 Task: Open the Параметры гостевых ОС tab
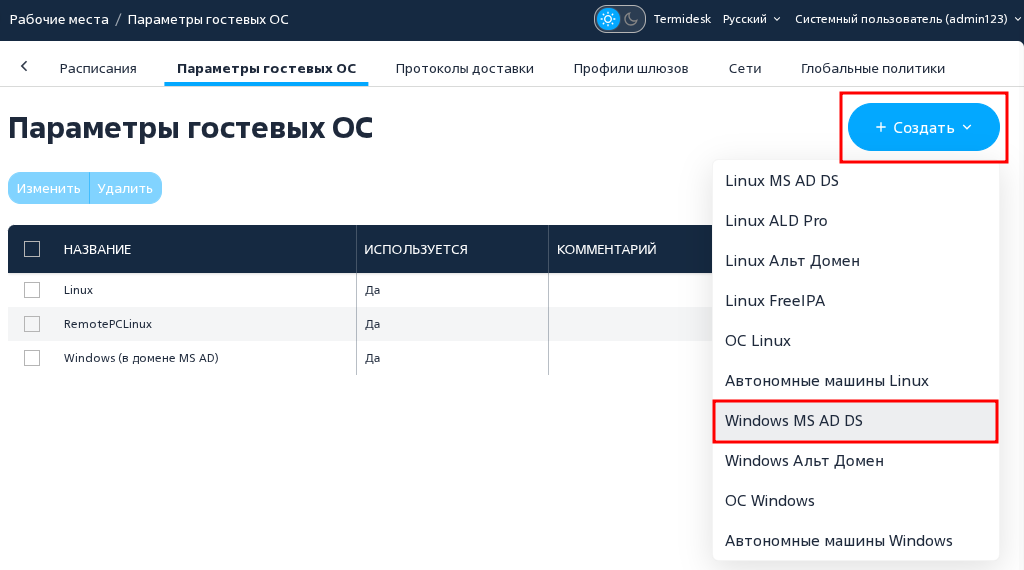click(x=266, y=69)
